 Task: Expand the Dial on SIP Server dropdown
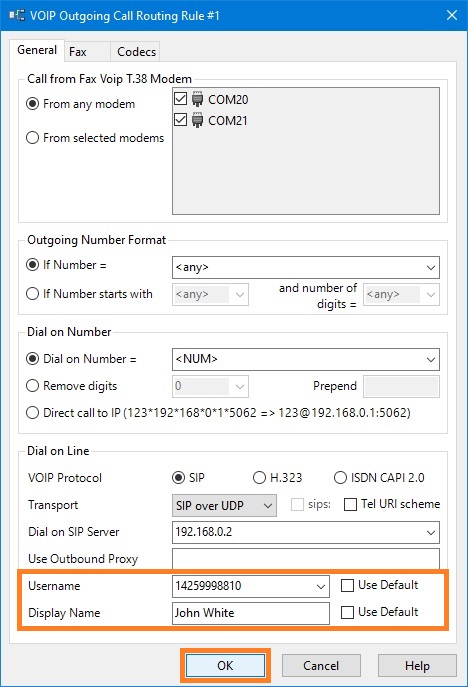431,532
